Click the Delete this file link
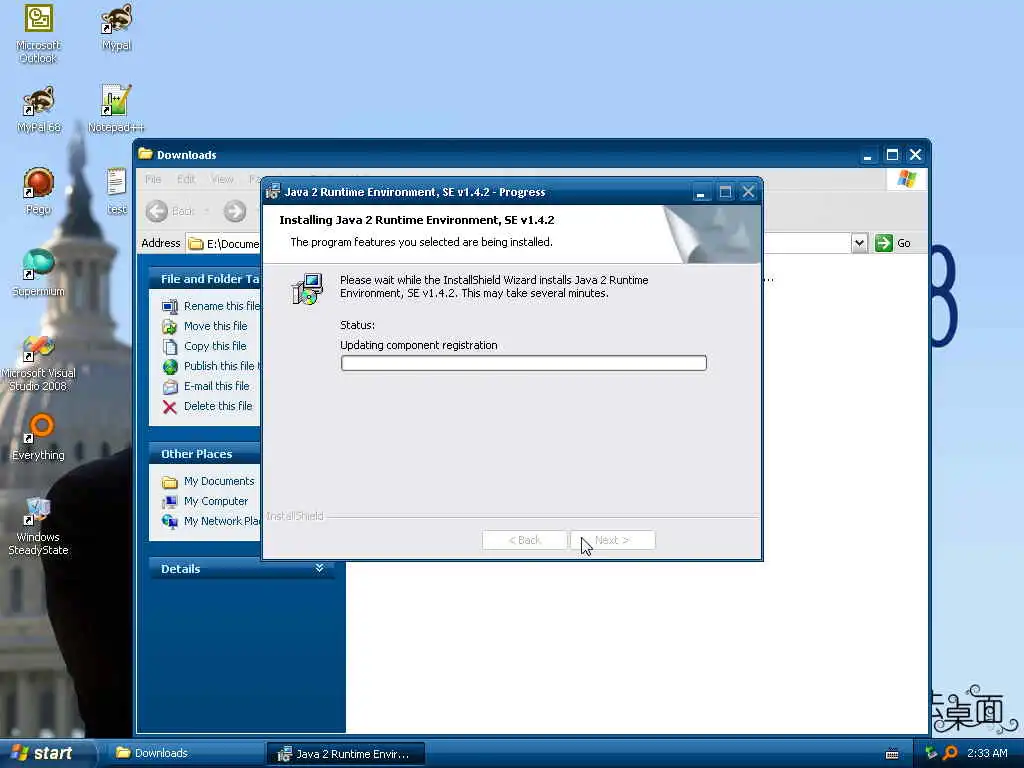 click(217, 406)
